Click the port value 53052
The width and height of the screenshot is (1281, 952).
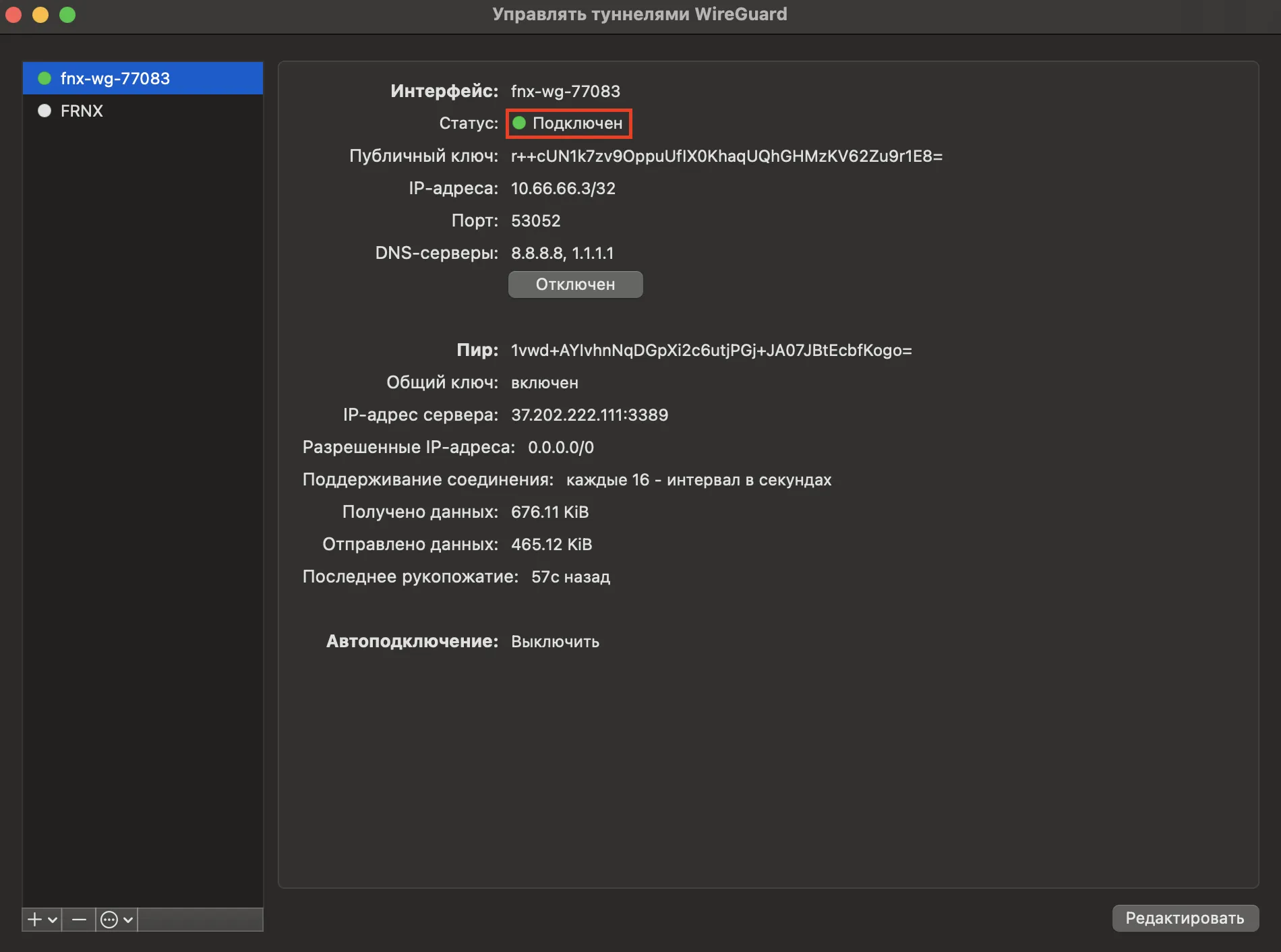pos(536,220)
